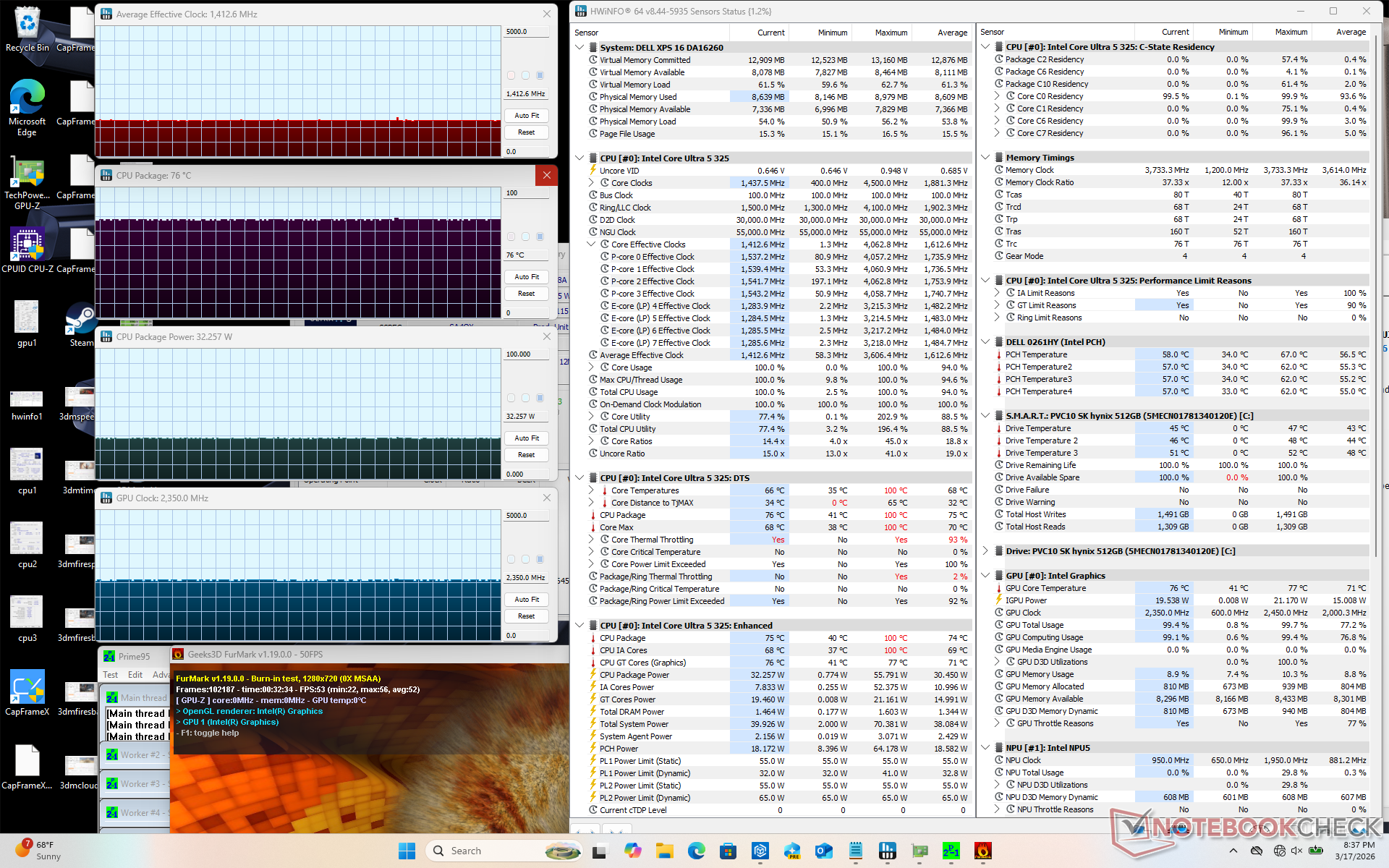Click Windows Start button on taskbar
This screenshot has height=868, width=1389.
(x=407, y=851)
